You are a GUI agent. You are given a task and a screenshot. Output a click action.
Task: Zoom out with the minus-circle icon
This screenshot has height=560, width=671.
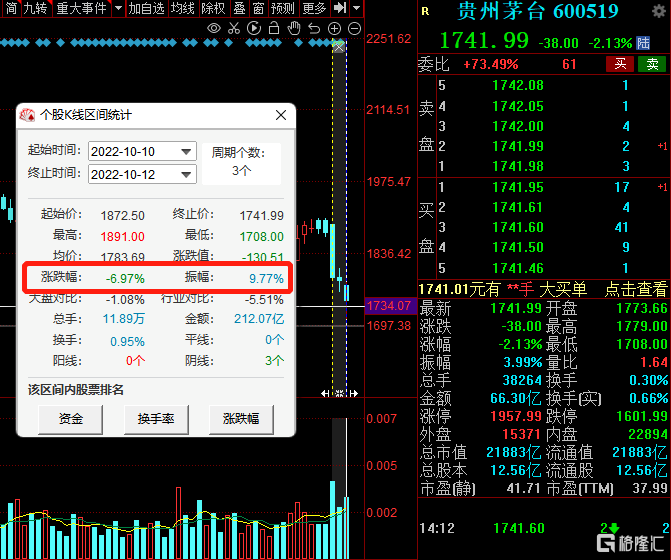354,29
